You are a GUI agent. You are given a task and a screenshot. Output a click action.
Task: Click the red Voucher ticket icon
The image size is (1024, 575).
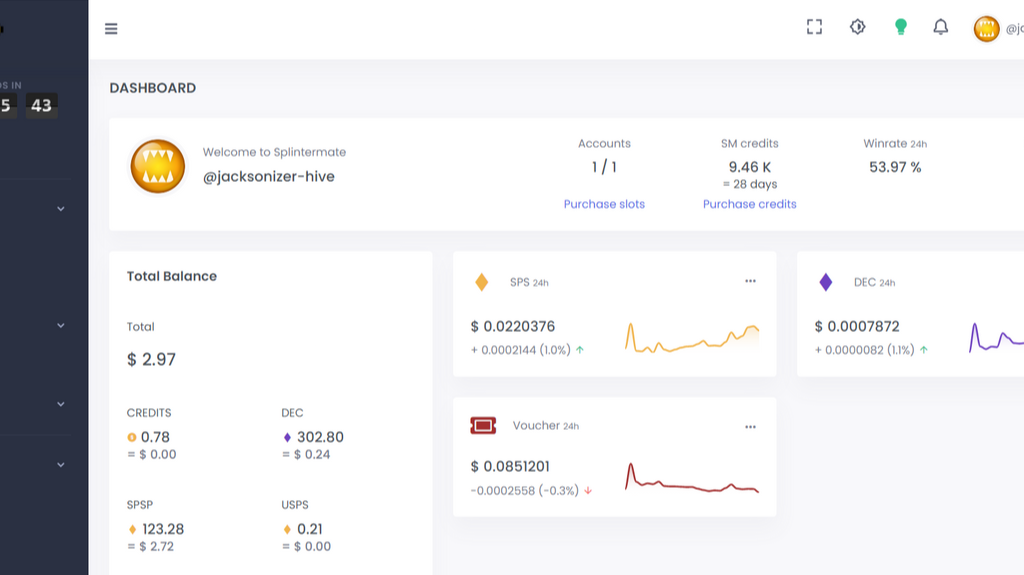(x=483, y=426)
